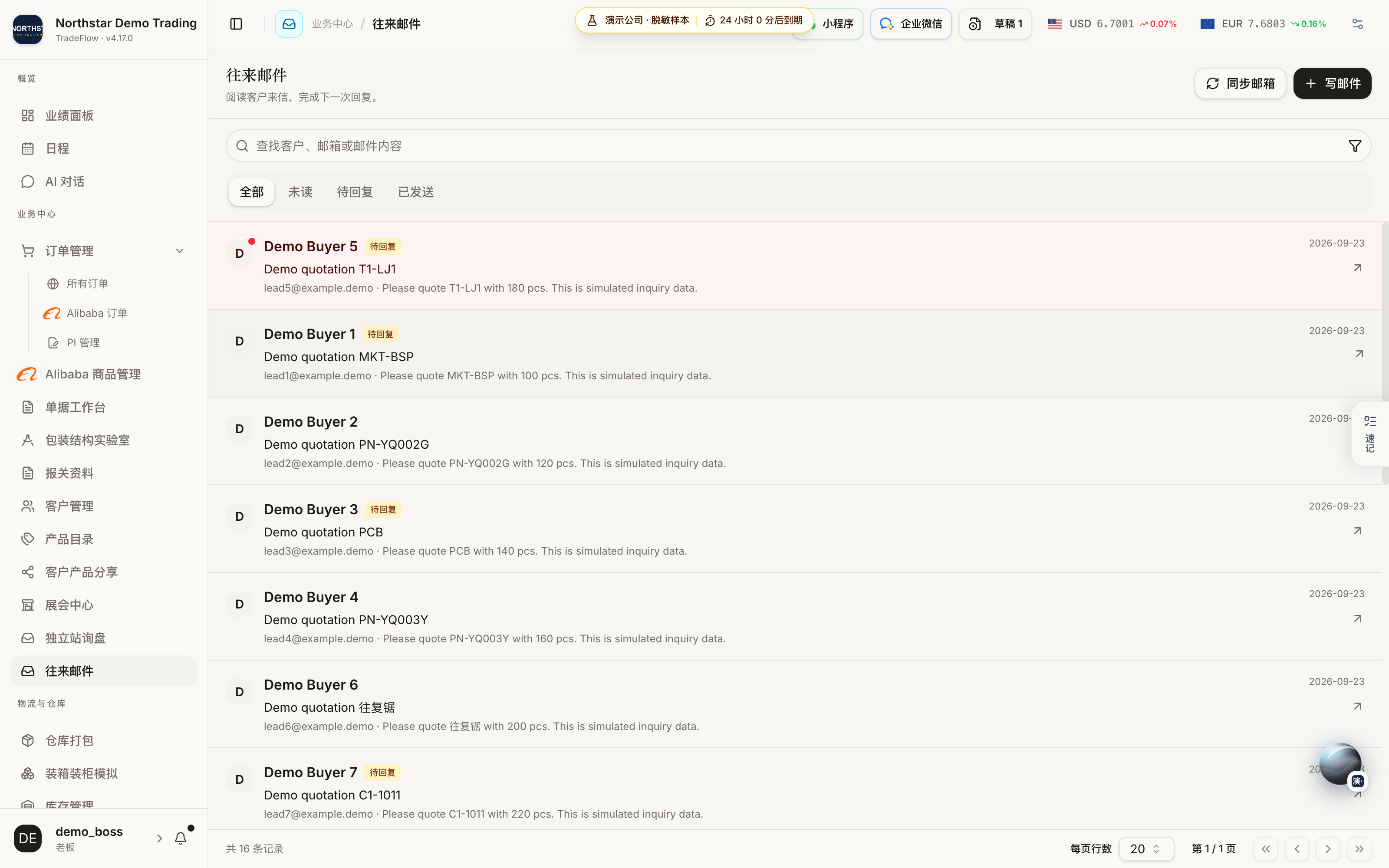
Task: Go to last page of records
Action: [1359, 848]
